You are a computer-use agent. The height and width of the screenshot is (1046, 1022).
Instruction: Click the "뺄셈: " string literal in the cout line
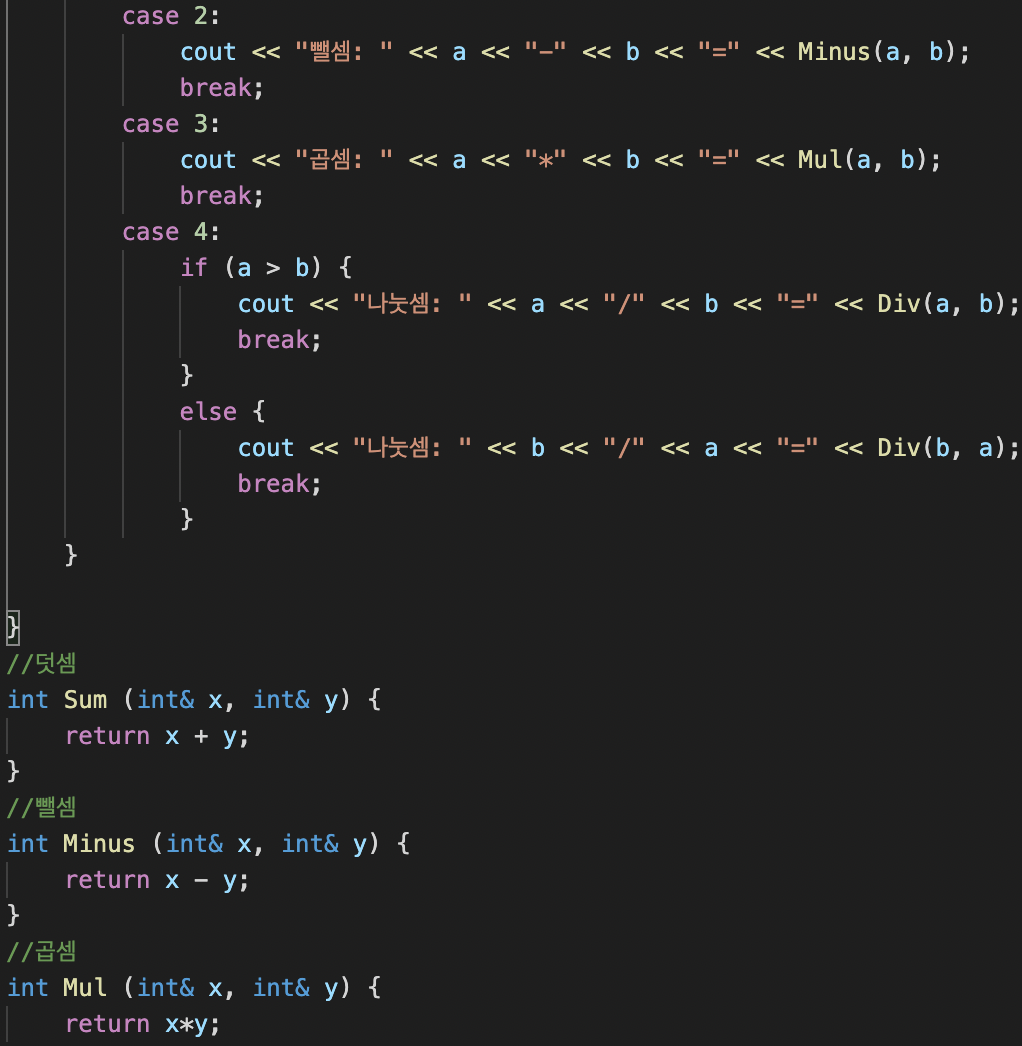[344, 52]
